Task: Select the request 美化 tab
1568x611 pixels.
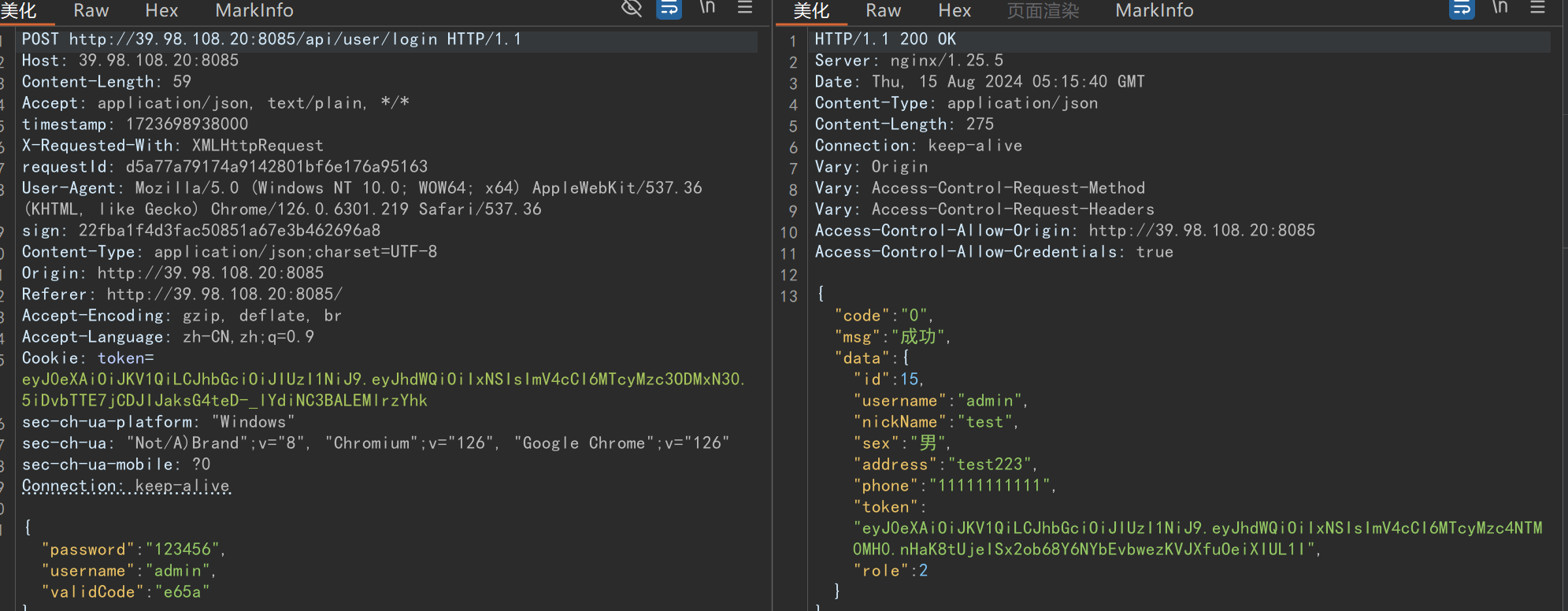Action: pyautogui.click(x=19, y=10)
